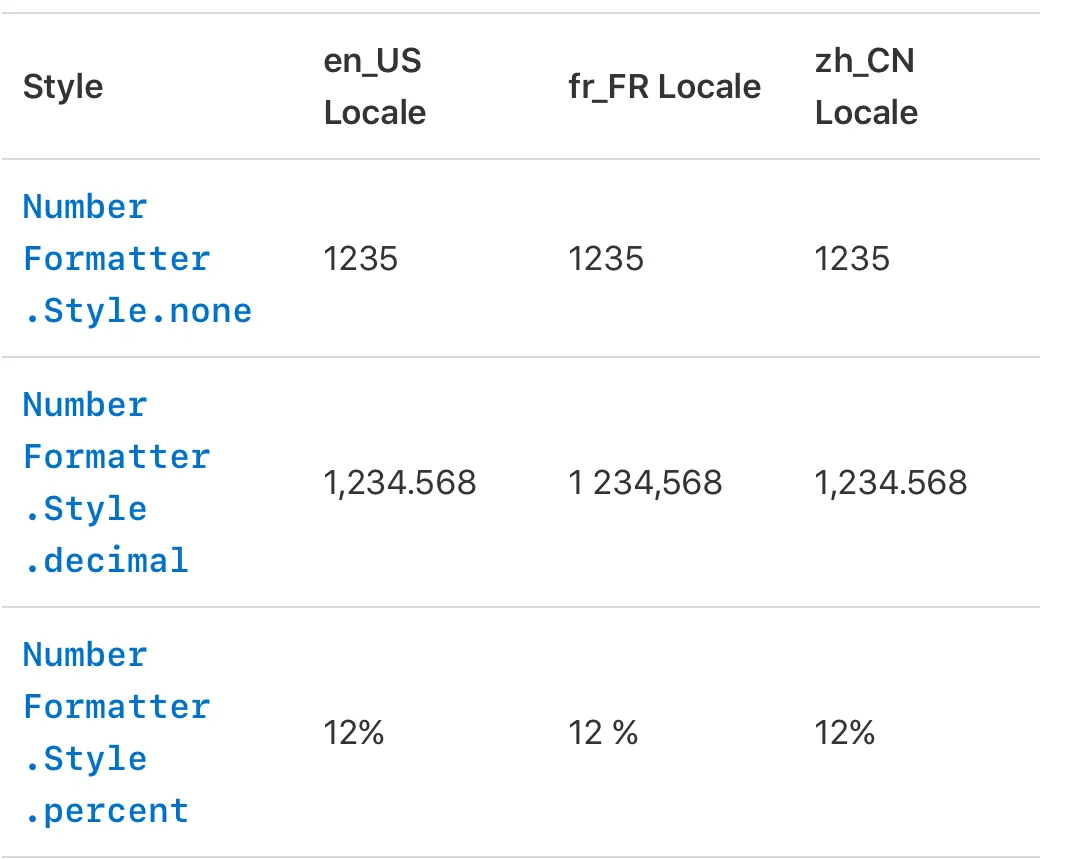
Task: Click the fr_FR value 1235
Action: (606, 259)
